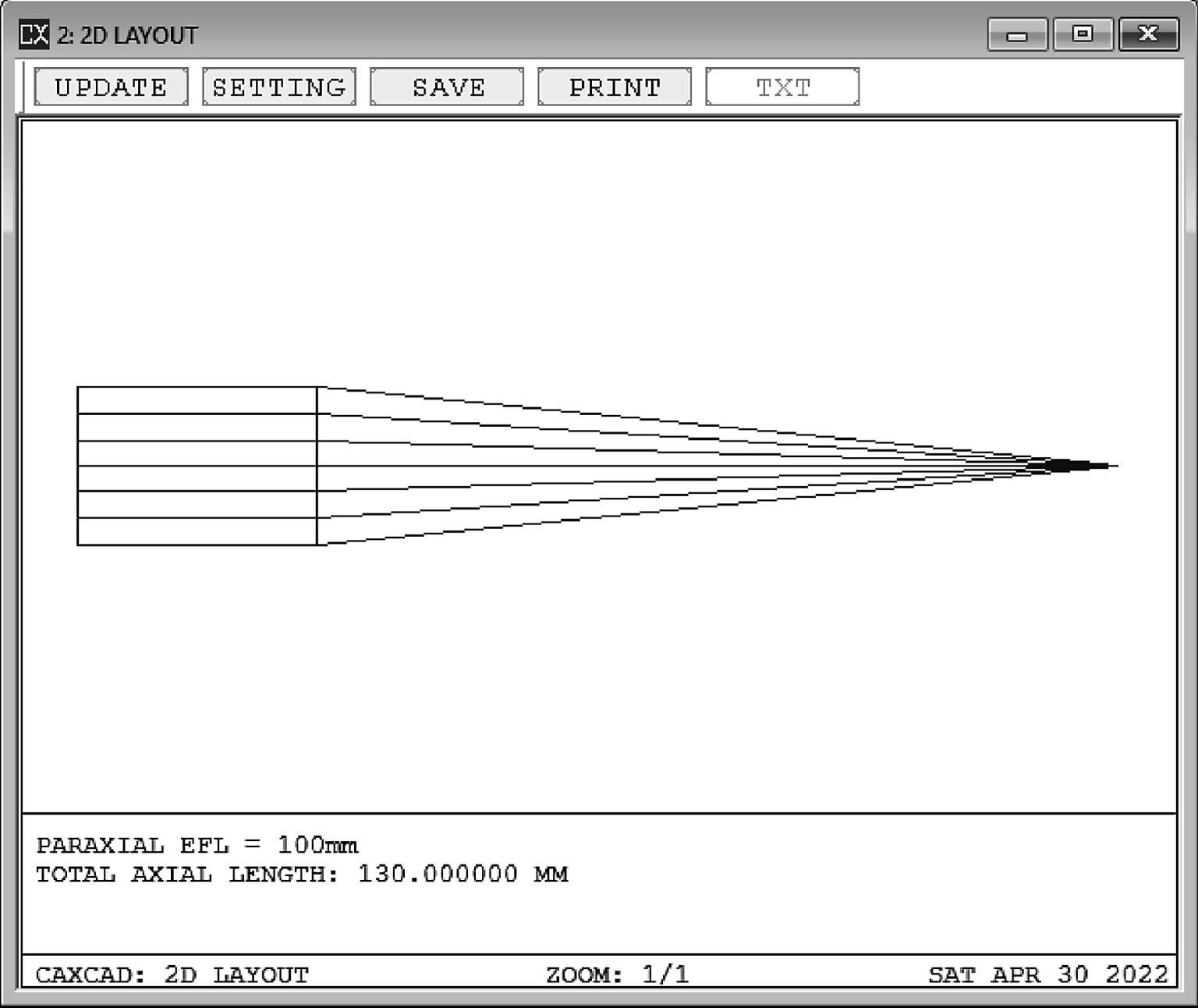
Task: Print the layout using PRINT
Action: click(x=615, y=87)
